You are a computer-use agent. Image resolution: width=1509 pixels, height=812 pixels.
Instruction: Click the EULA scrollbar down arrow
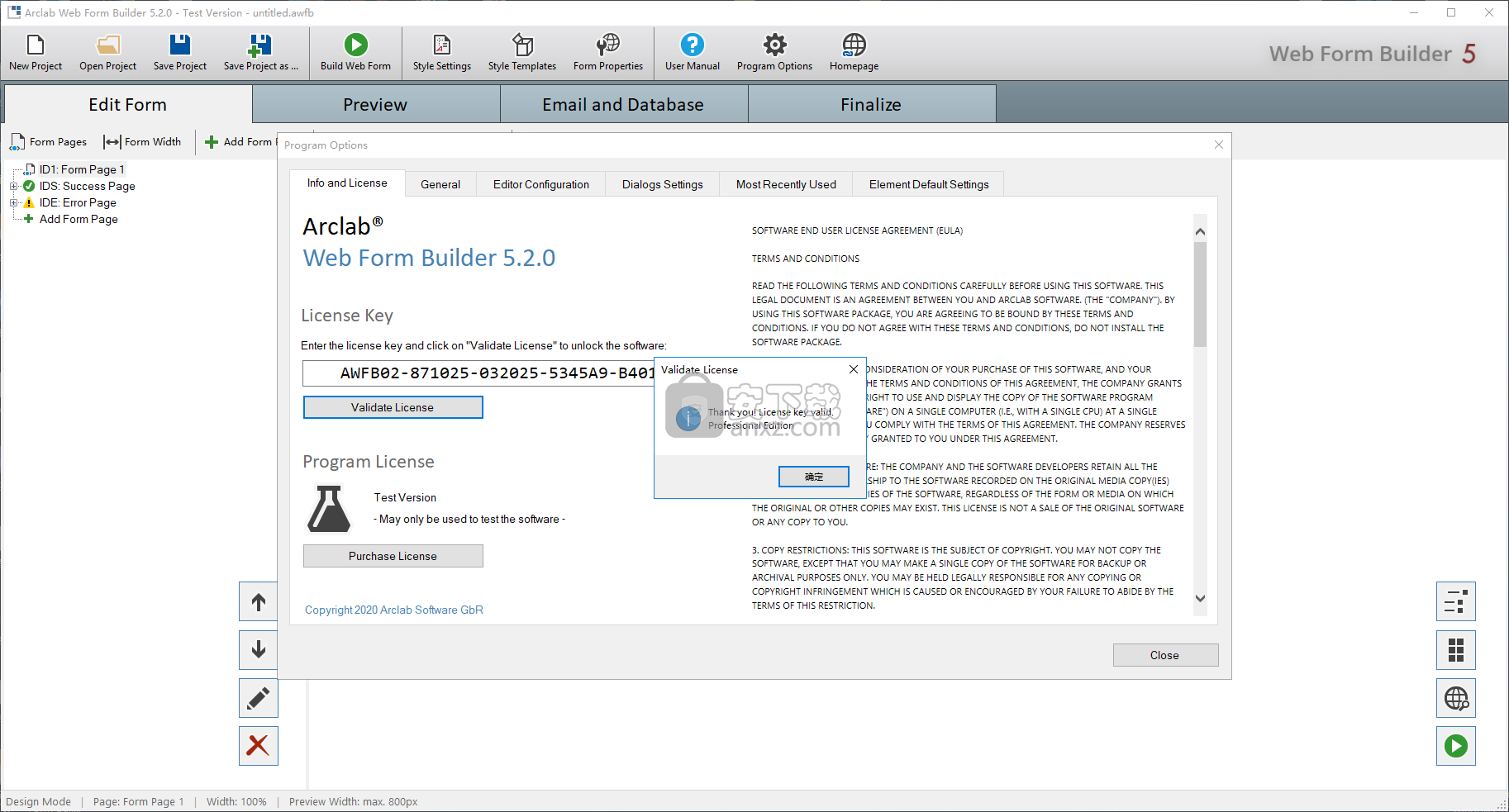point(1201,599)
